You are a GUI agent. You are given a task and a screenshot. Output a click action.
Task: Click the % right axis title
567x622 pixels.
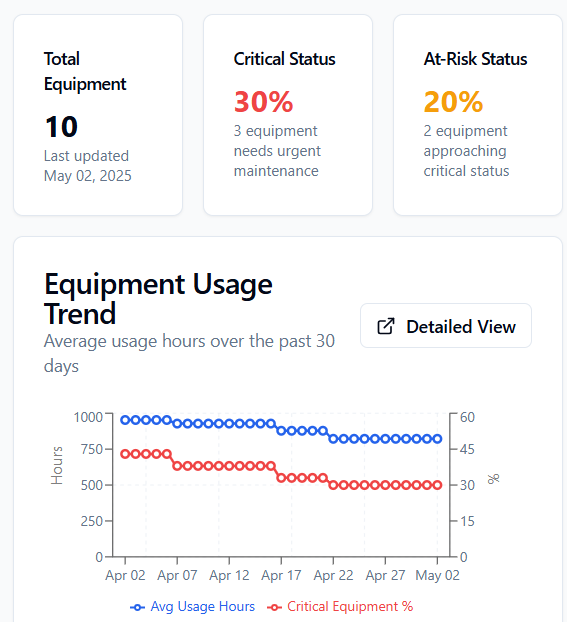click(x=493, y=479)
